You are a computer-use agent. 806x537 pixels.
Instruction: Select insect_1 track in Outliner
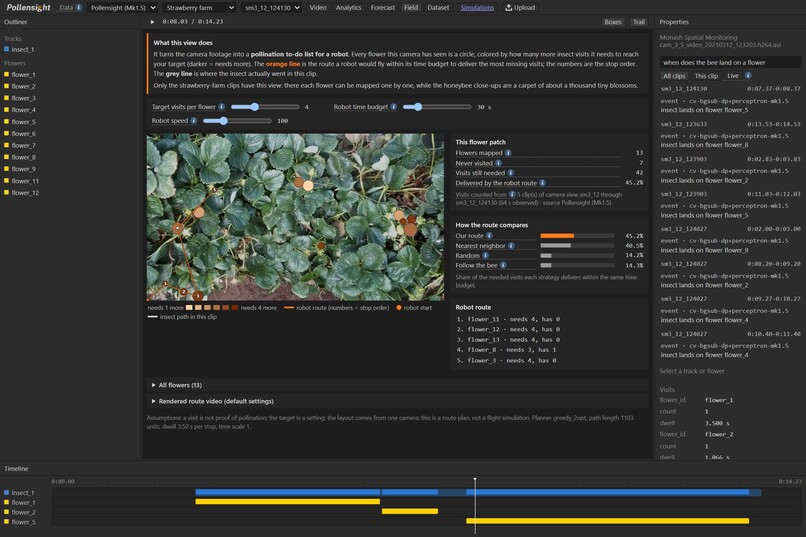coord(23,49)
